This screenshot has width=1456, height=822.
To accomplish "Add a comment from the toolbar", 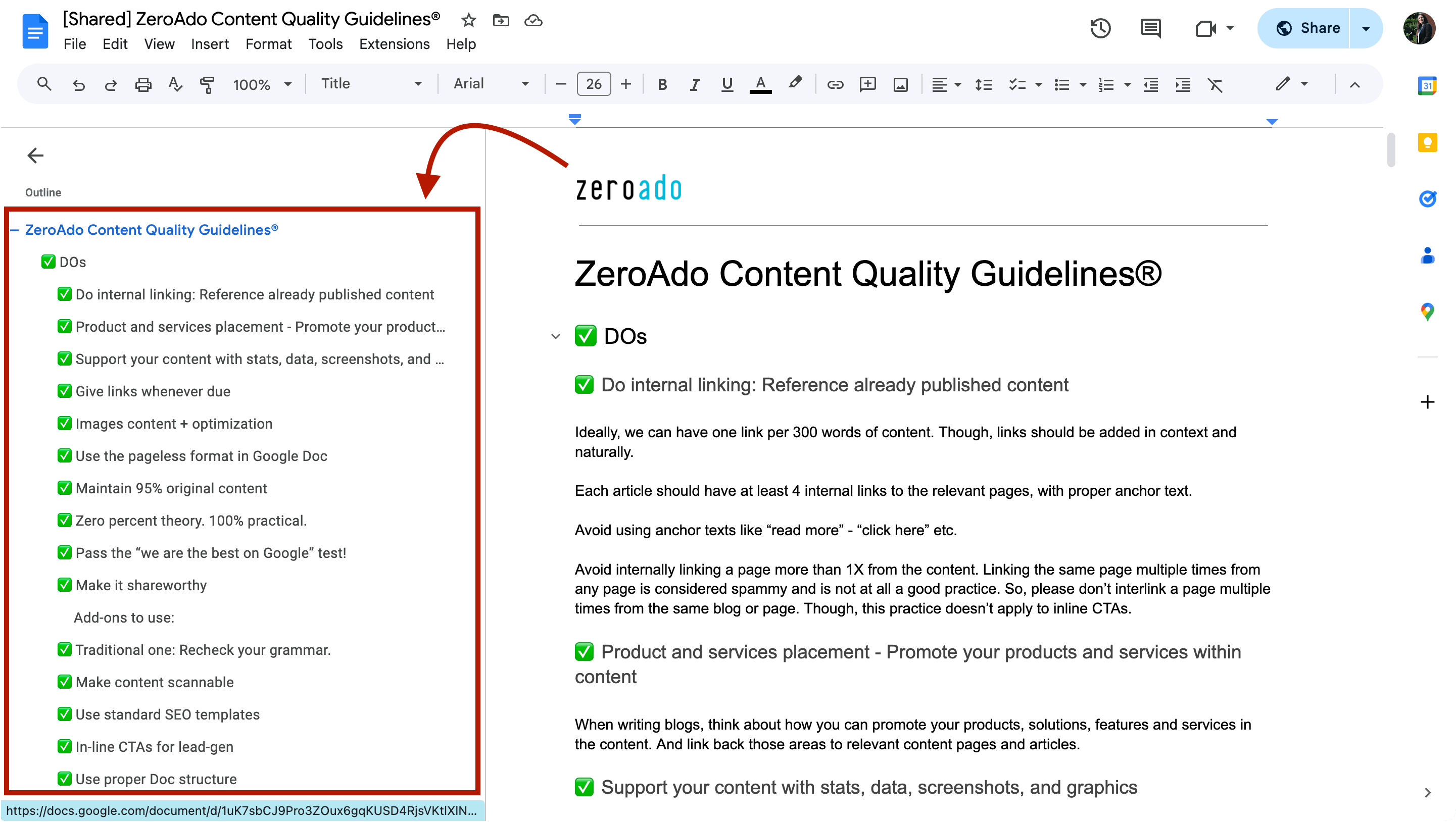I will click(x=867, y=85).
